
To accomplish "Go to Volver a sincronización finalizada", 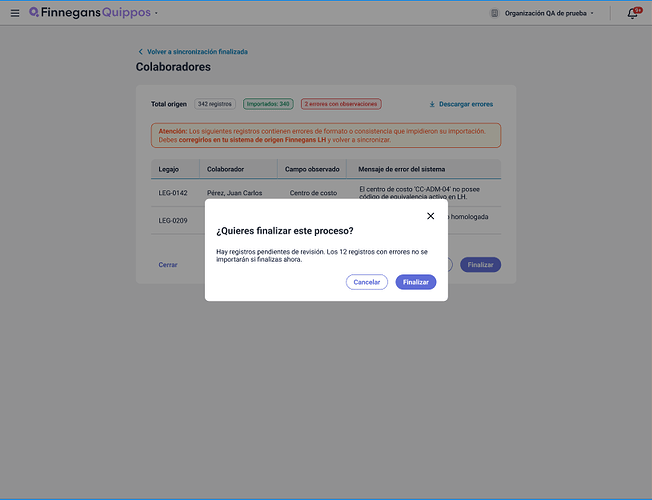I will [197, 52].
